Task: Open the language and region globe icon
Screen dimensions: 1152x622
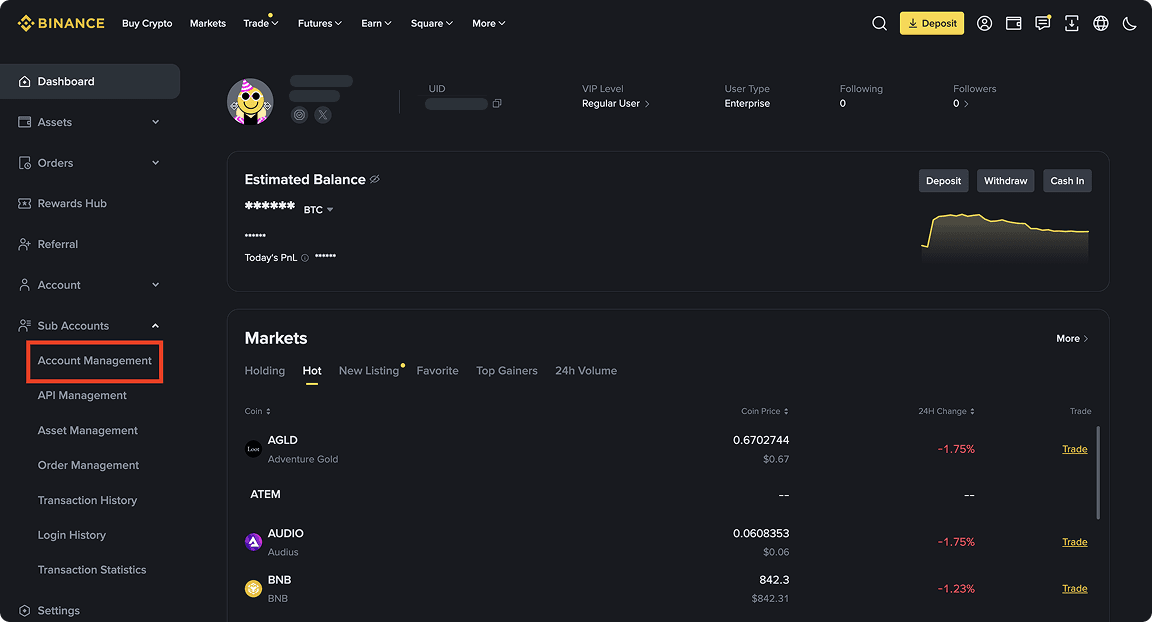Action: click(x=1101, y=23)
